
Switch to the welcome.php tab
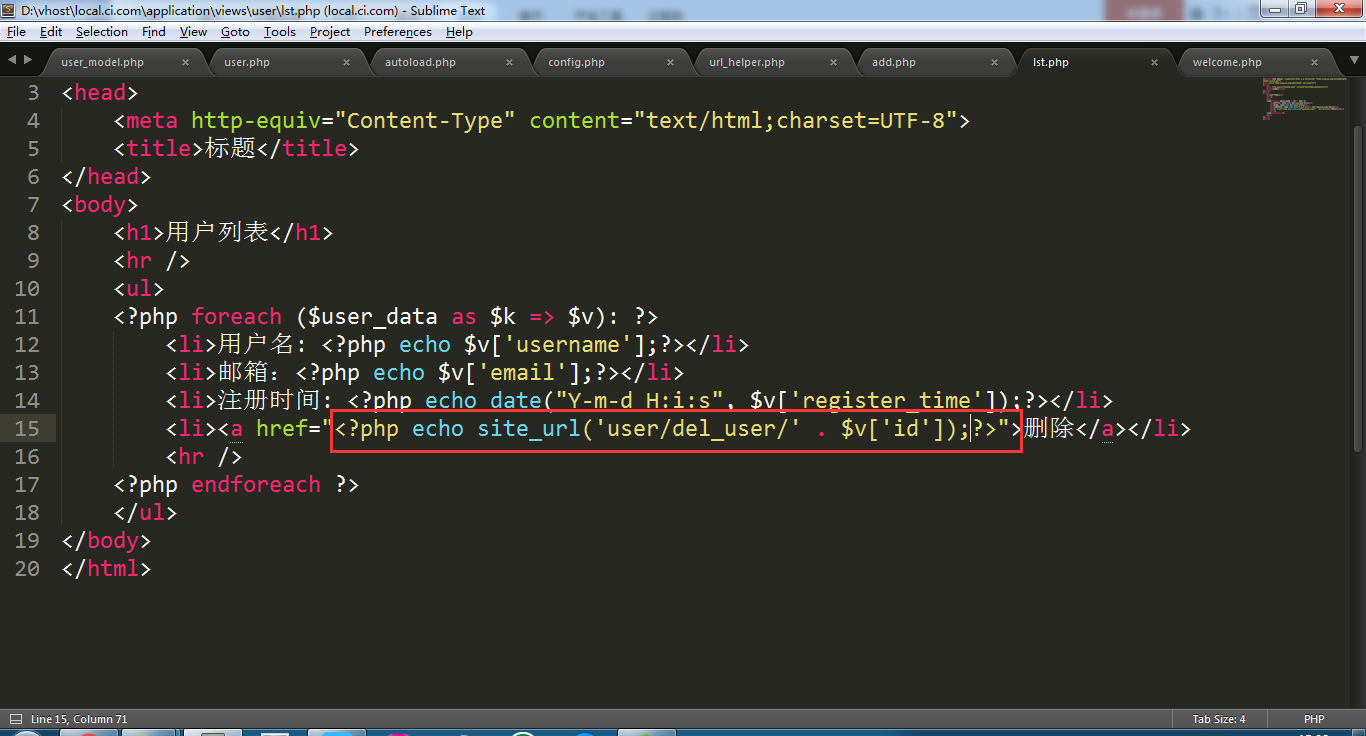pyautogui.click(x=1227, y=62)
